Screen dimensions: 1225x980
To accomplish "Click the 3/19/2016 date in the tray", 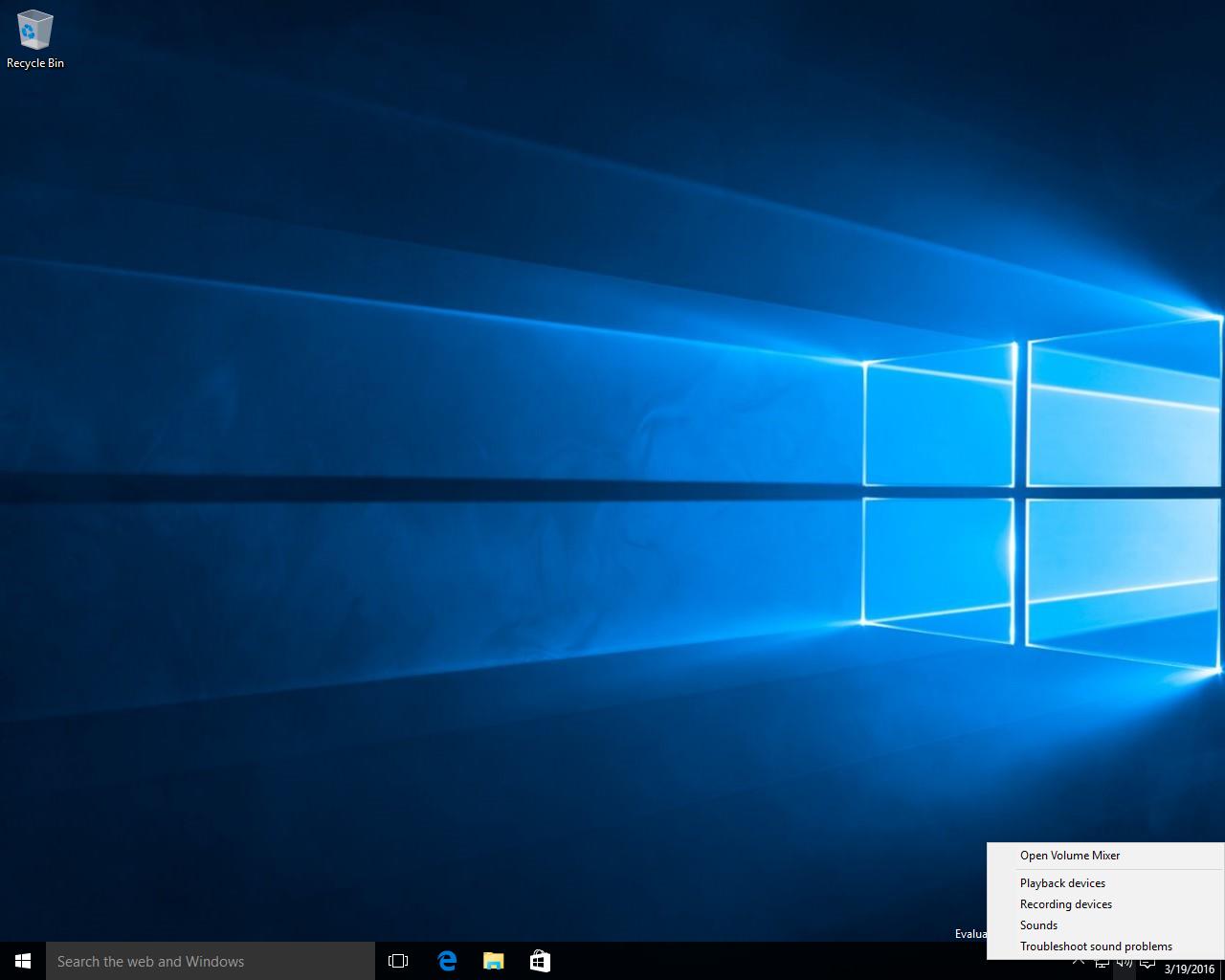I will (x=1190, y=969).
